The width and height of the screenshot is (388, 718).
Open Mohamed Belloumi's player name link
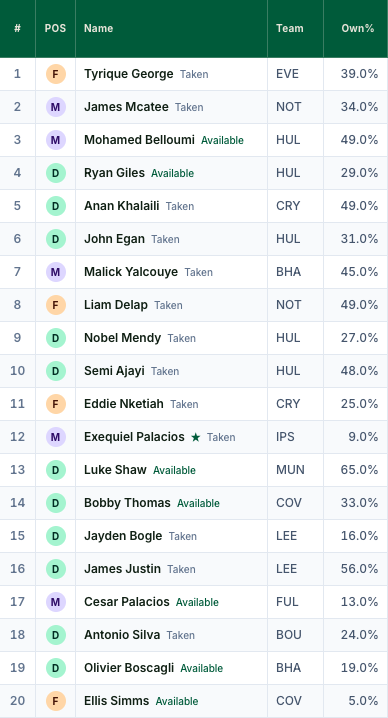coord(139,140)
